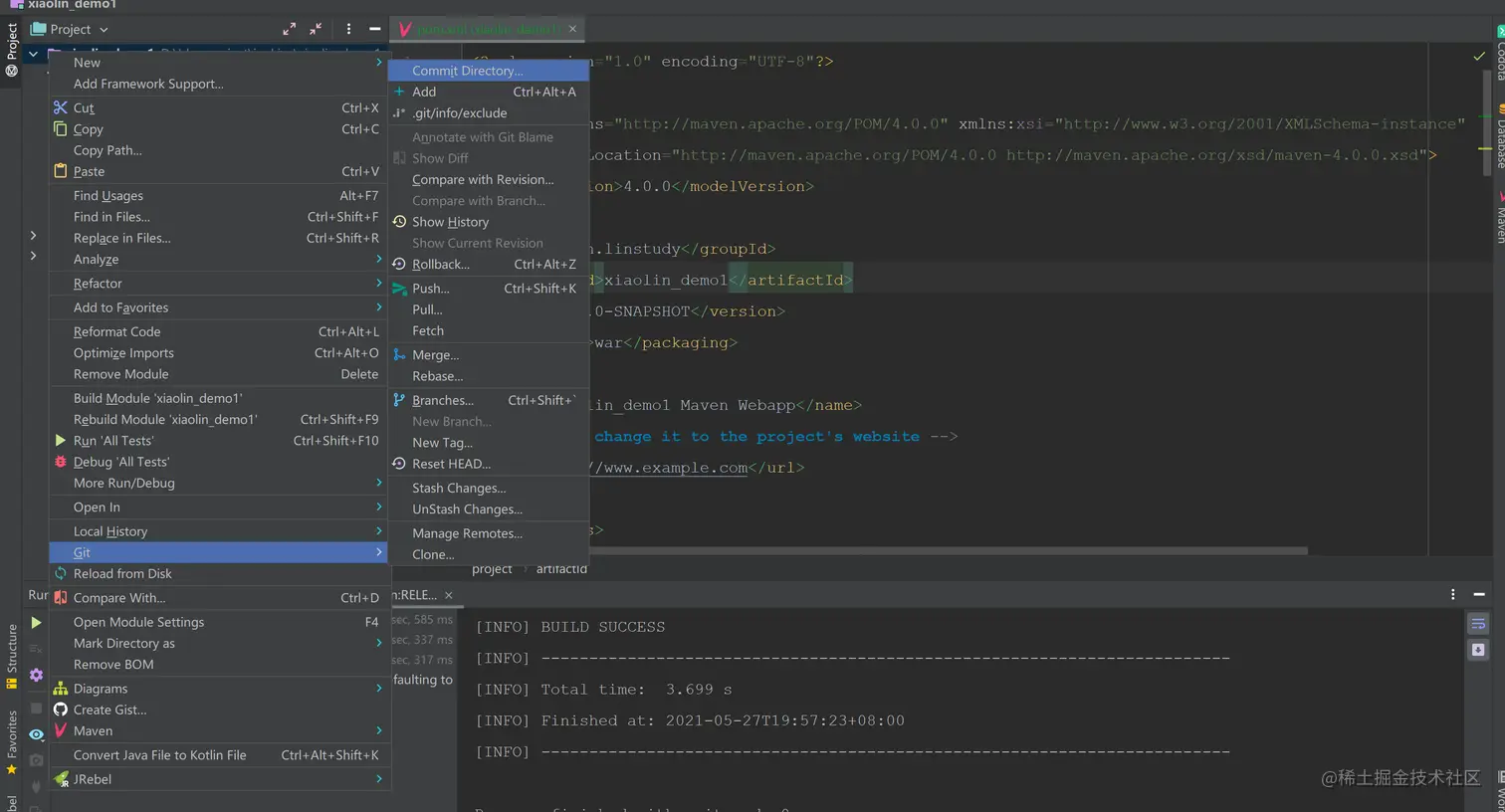
Task: Select Open Module Settings
Action: pyautogui.click(x=219, y=622)
